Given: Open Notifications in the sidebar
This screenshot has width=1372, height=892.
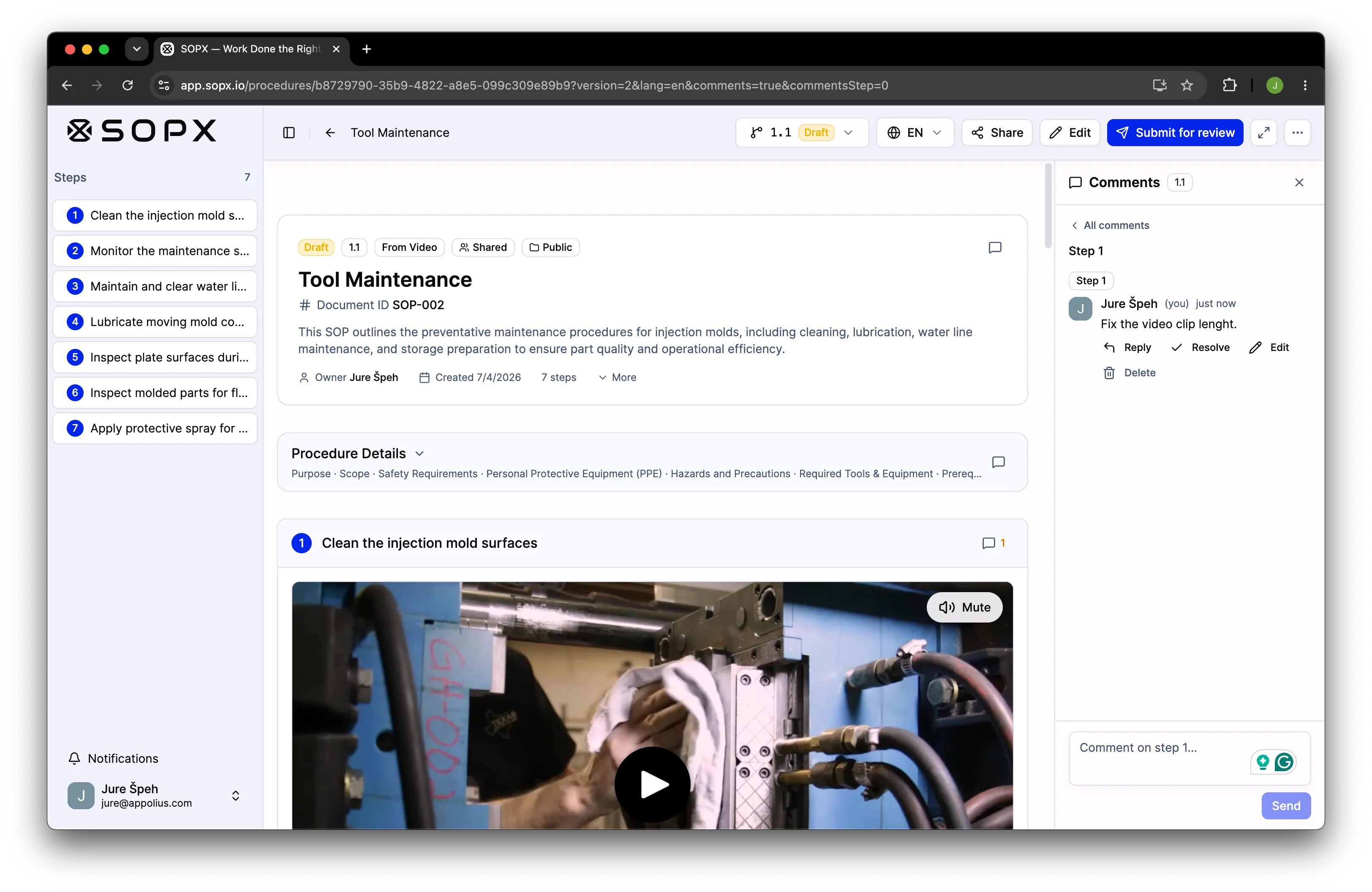Looking at the screenshot, I should 113,758.
